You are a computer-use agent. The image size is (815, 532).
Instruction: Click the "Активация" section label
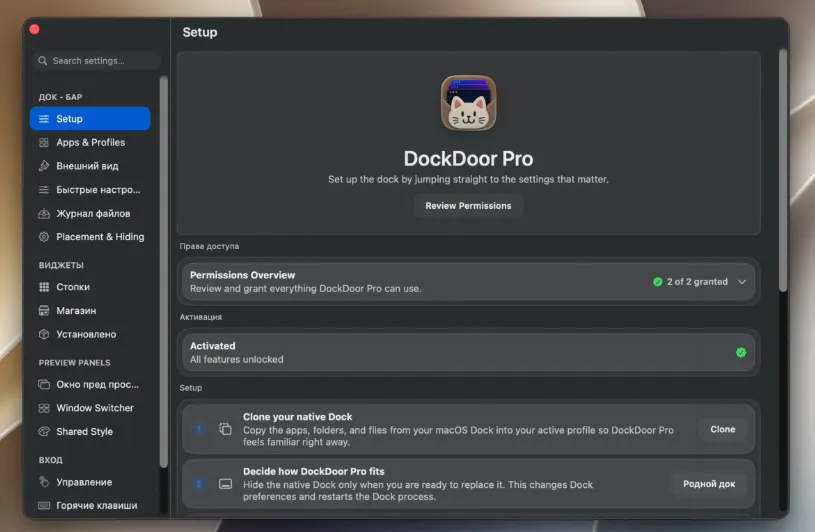(201, 317)
